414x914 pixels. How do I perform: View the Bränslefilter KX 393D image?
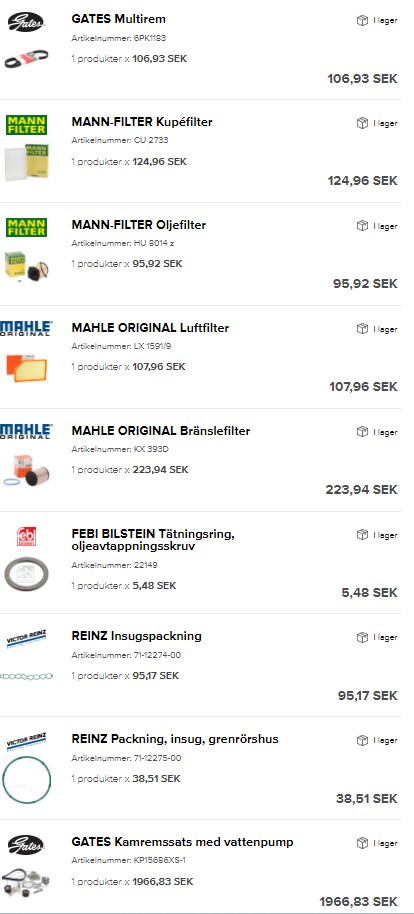(26, 470)
